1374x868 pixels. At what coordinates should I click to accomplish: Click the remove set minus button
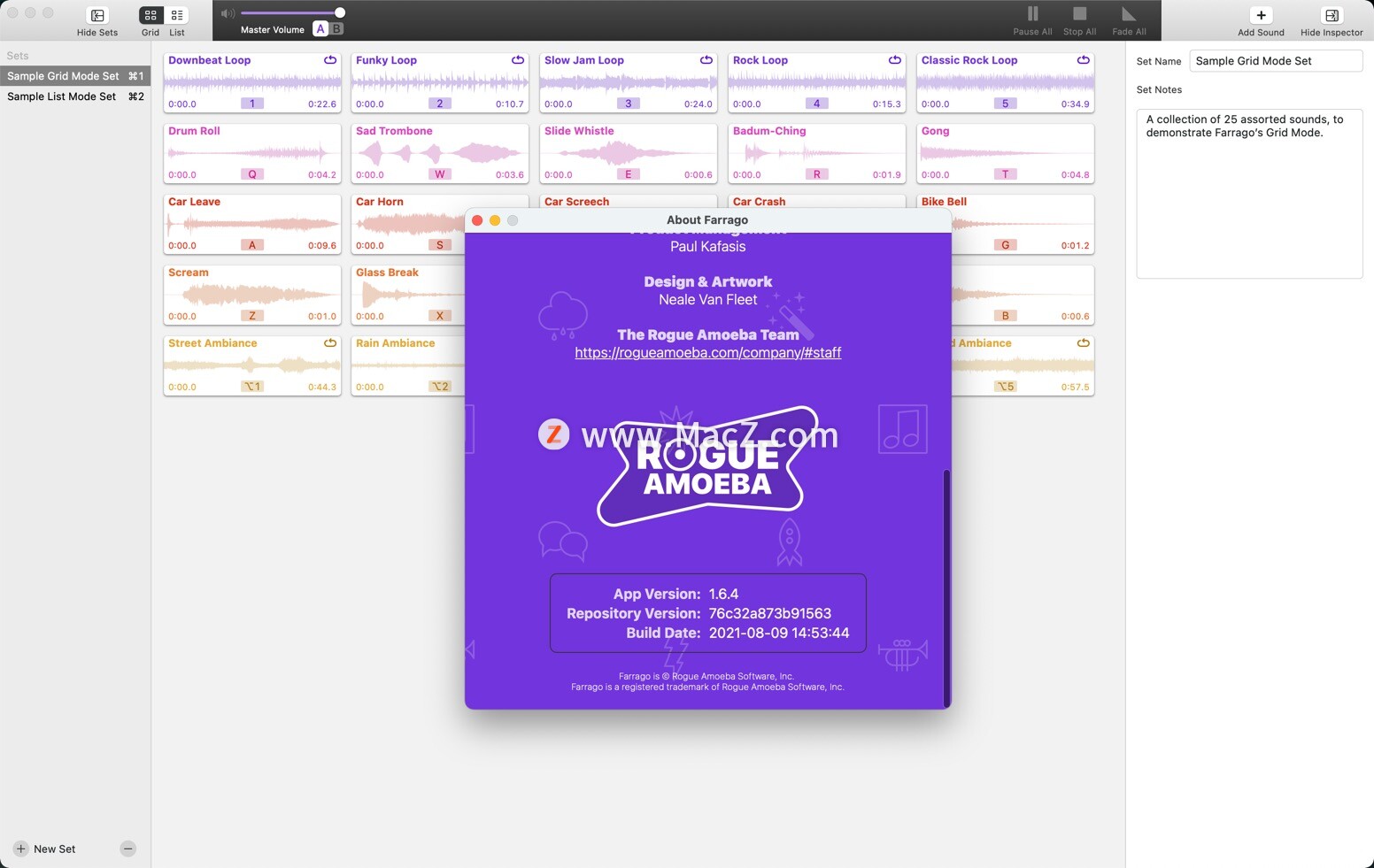tap(128, 849)
